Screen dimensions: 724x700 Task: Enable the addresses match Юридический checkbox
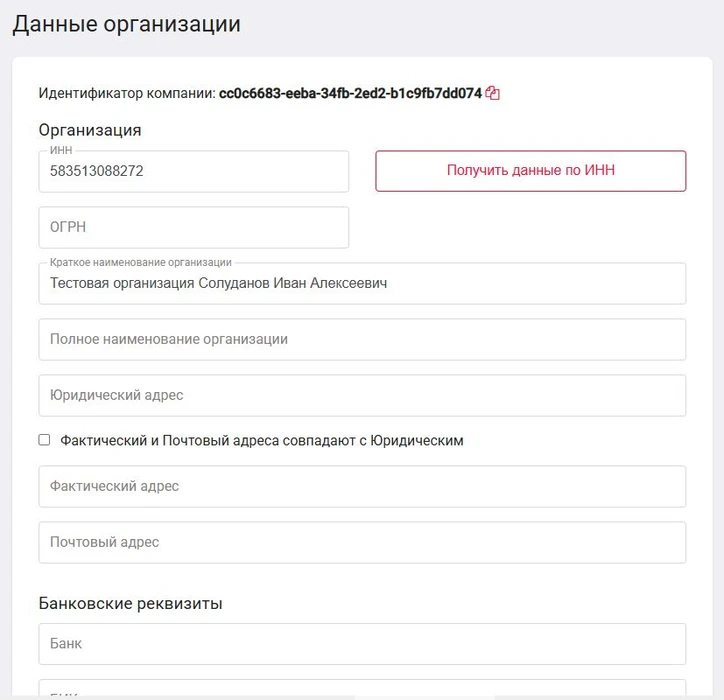pos(44,440)
